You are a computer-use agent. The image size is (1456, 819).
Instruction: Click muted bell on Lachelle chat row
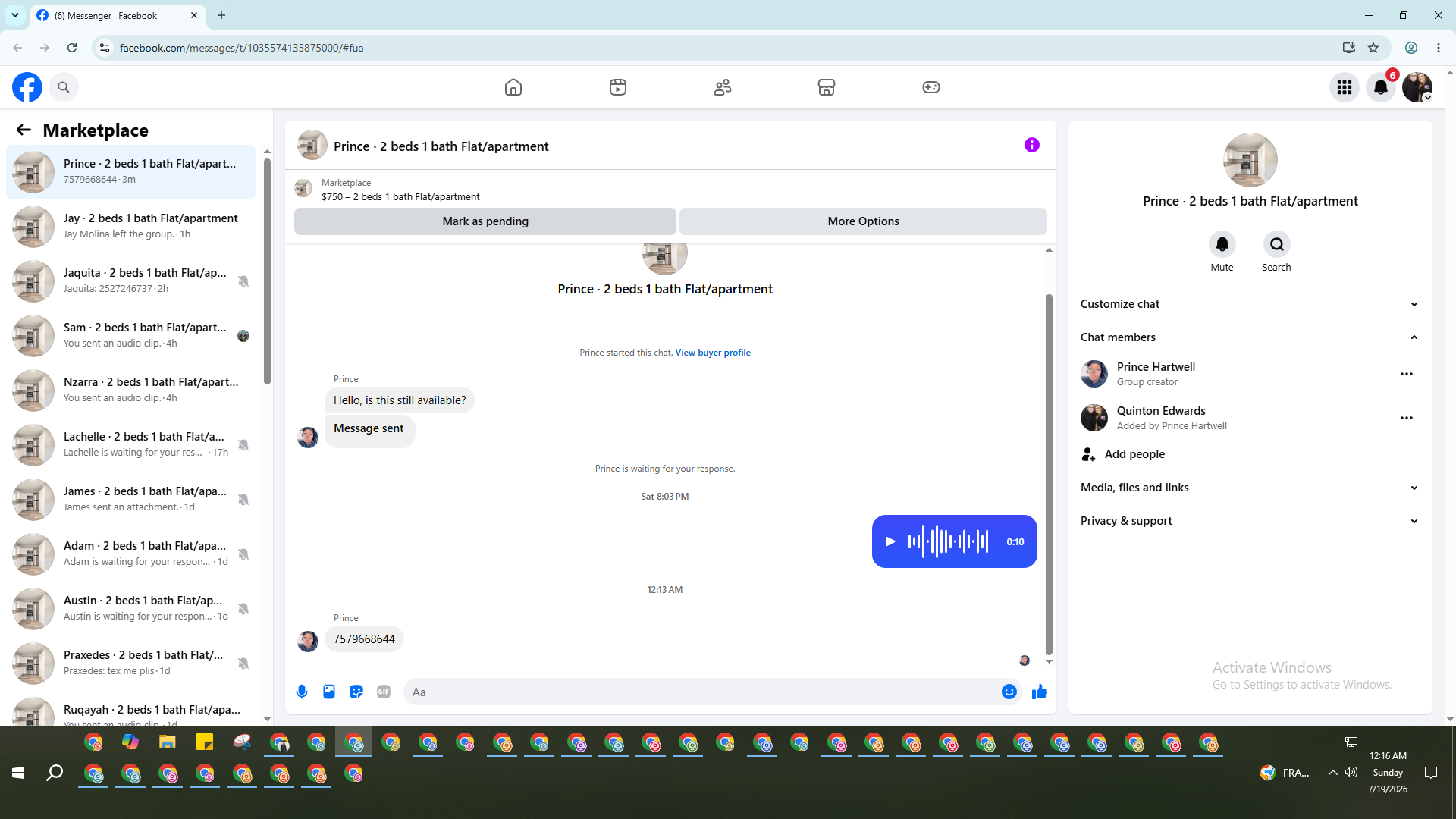click(243, 445)
